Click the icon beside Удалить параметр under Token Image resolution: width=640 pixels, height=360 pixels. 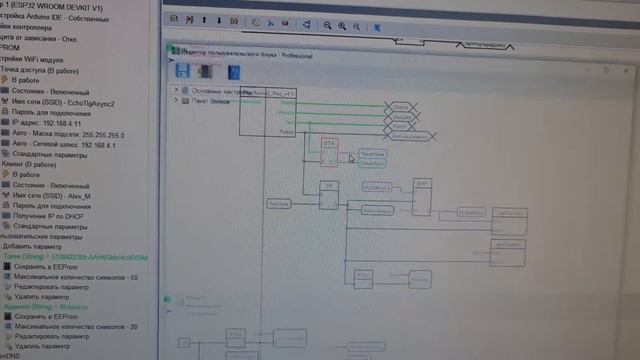pos(8,297)
